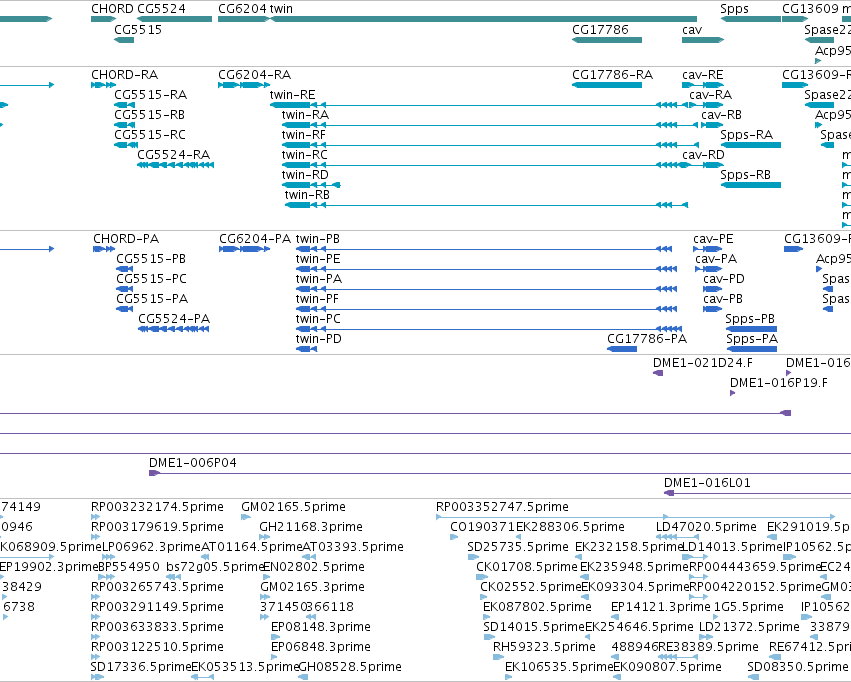Select the twin-RB transcript label
Image resolution: width=851 pixels, height=682 pixels.
coord(307,195)
